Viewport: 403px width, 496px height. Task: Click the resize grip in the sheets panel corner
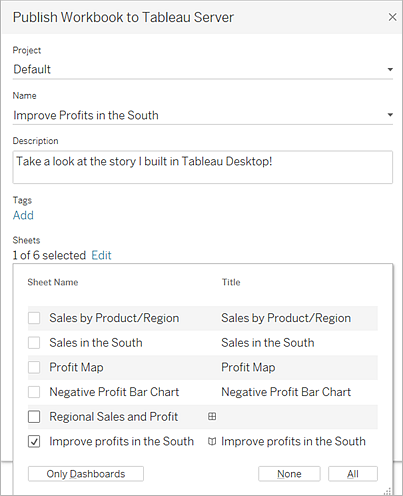(387, 491)
